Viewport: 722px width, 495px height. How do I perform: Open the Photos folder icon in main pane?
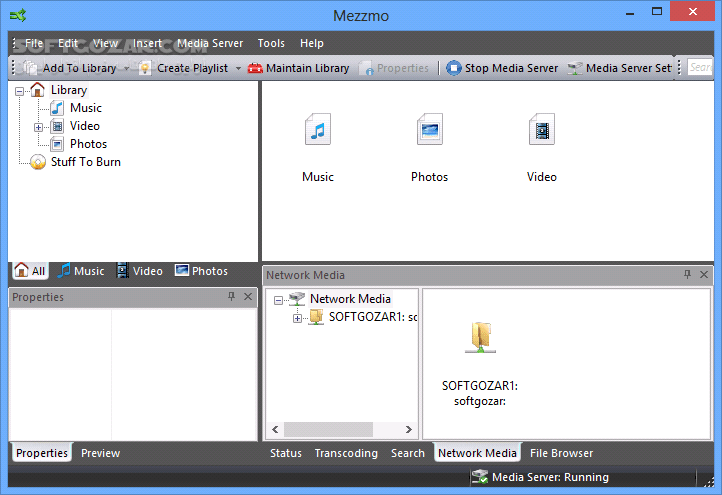coord(429,131)
